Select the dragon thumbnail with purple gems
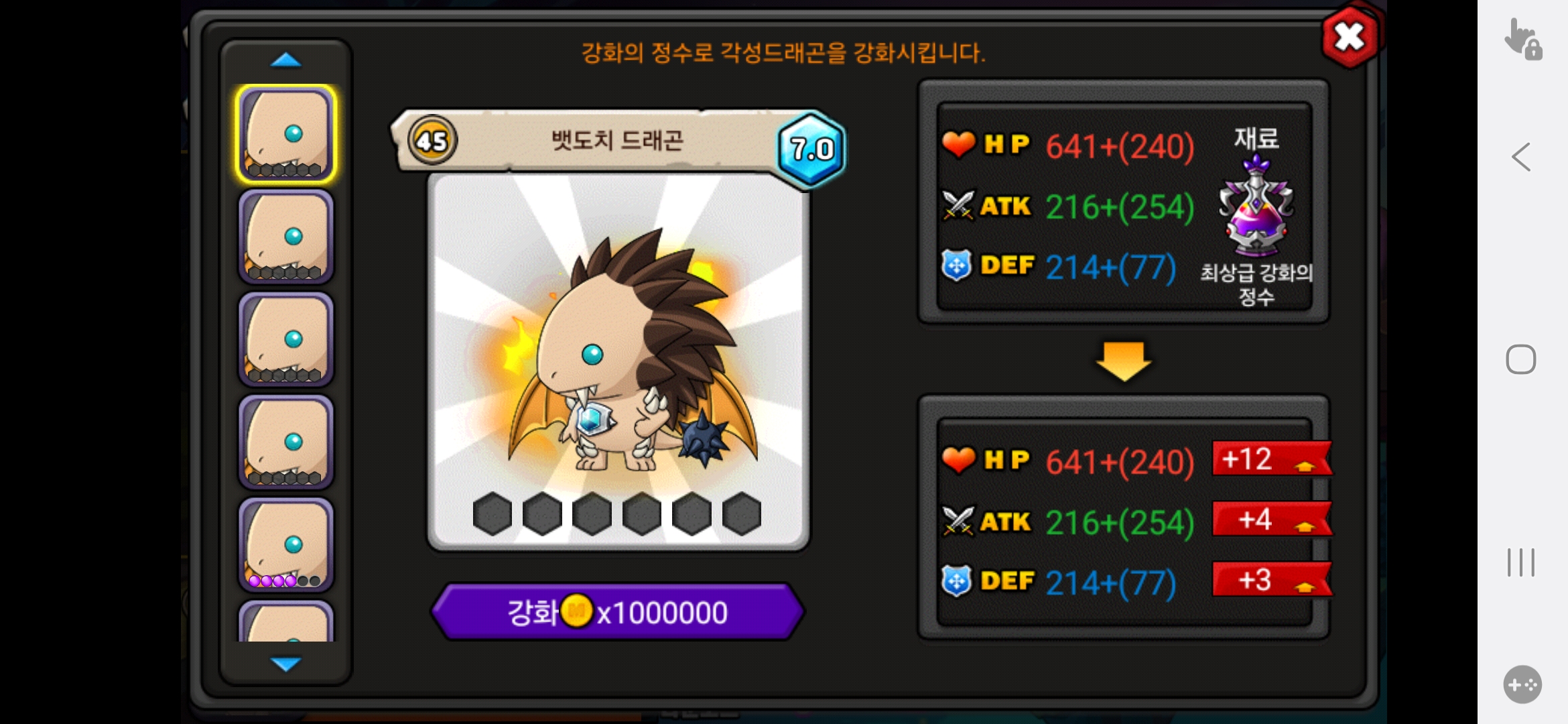 (286, 545)
